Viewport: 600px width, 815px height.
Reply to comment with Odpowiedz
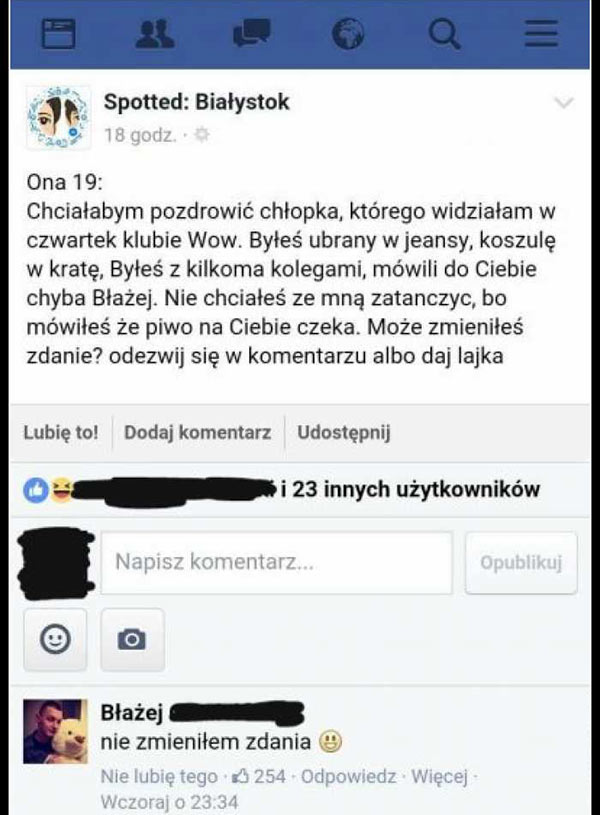[x=348, y=777]
